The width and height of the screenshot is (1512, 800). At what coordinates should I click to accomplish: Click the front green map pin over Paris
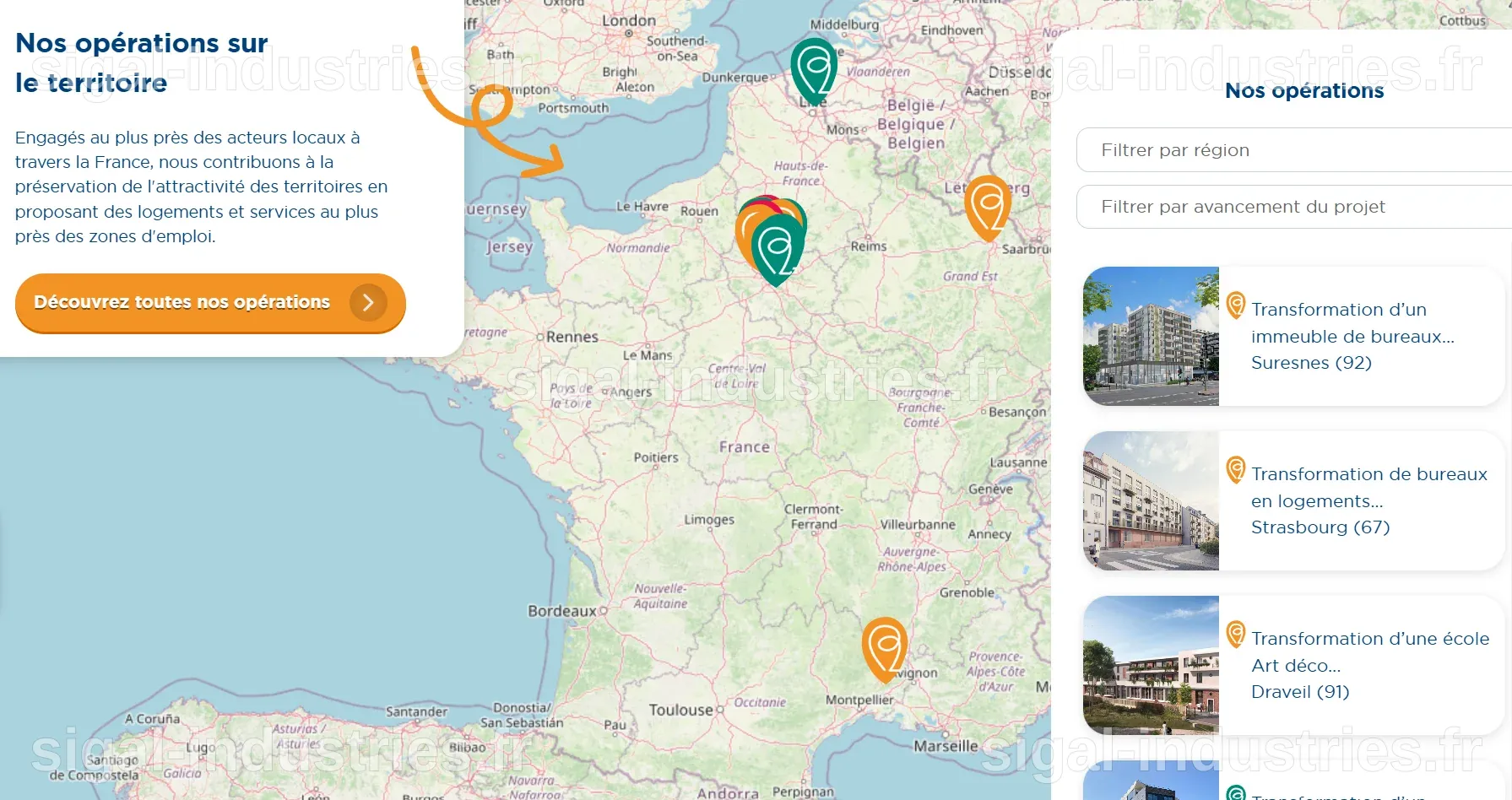pyautogui.click(x=777, y=249)
